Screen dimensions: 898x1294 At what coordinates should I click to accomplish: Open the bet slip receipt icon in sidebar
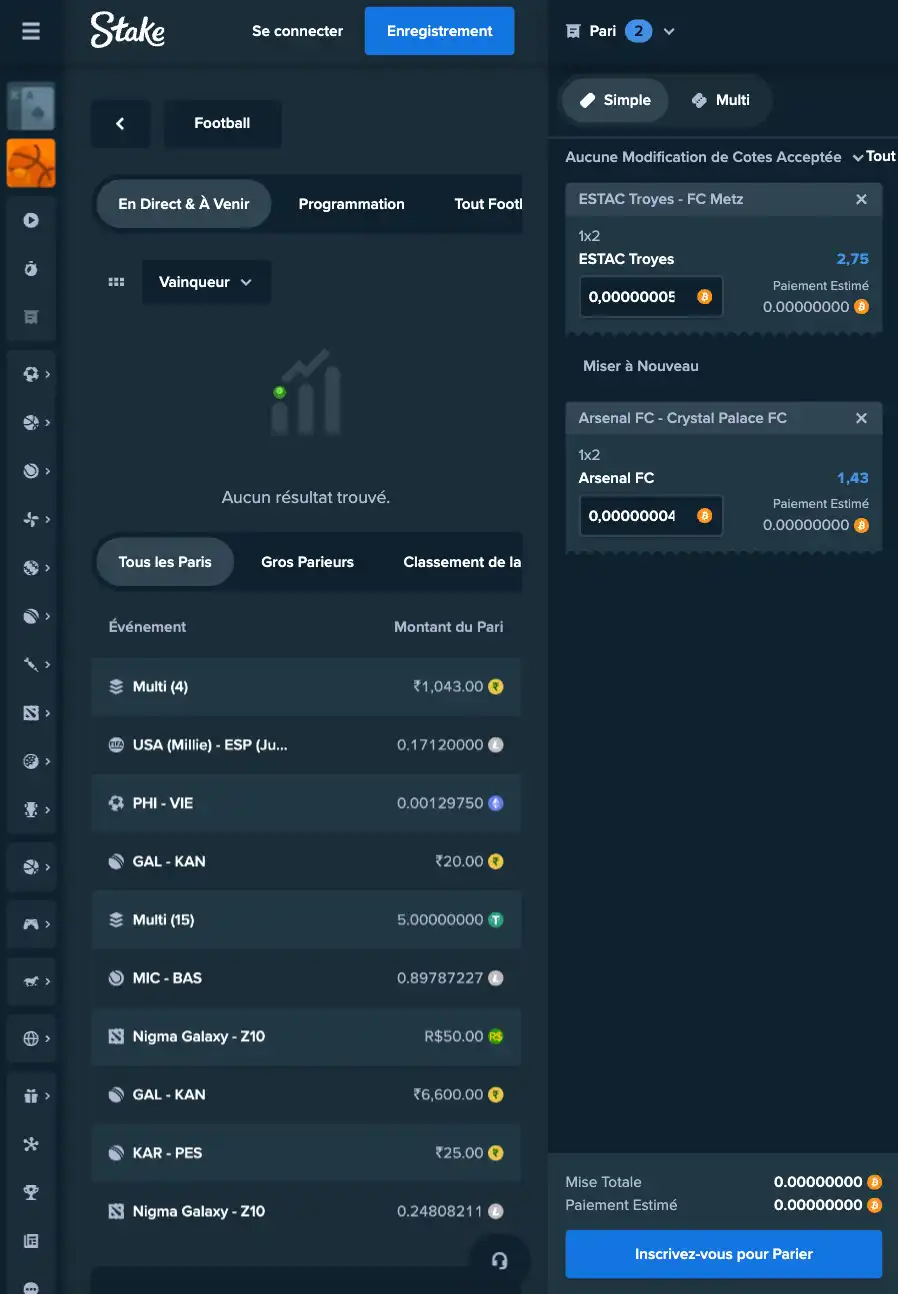pyautogui.click(x=31, y=317)
